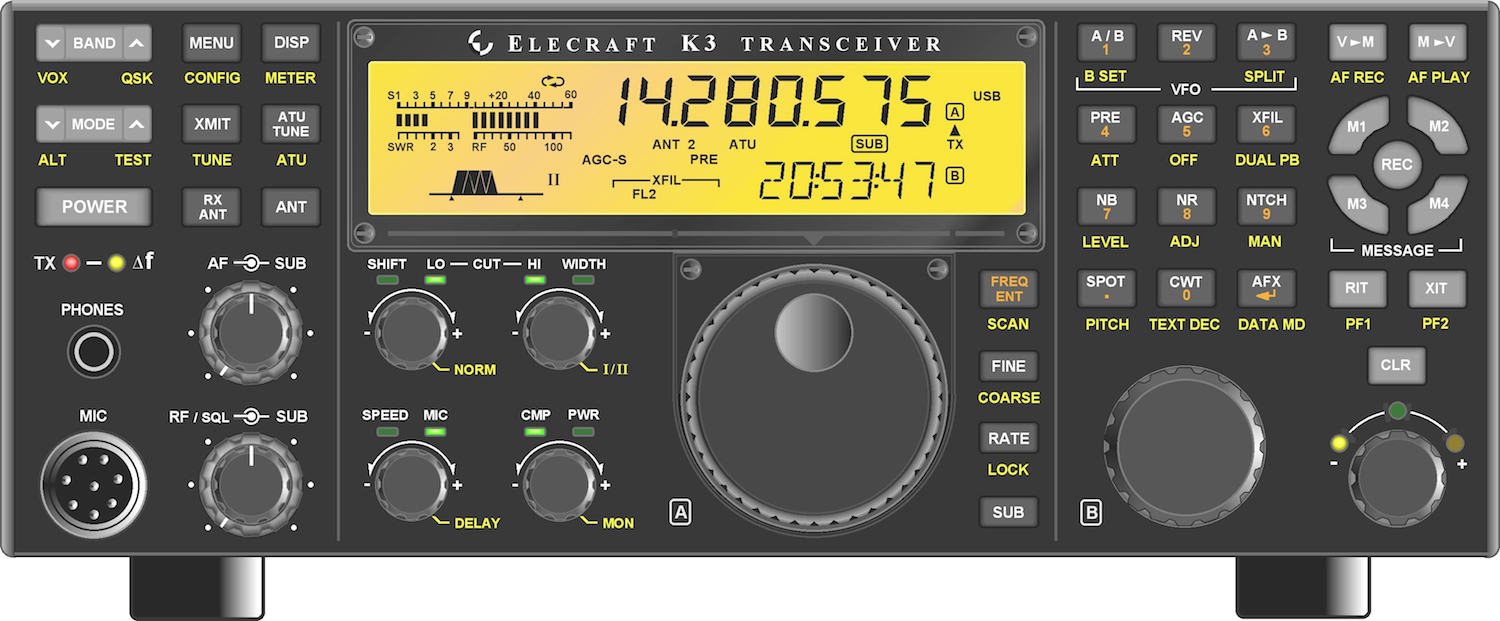Enable NR noise reduction
Viewport: 1500px width, 621px height.
click(x=1186, y=206)
